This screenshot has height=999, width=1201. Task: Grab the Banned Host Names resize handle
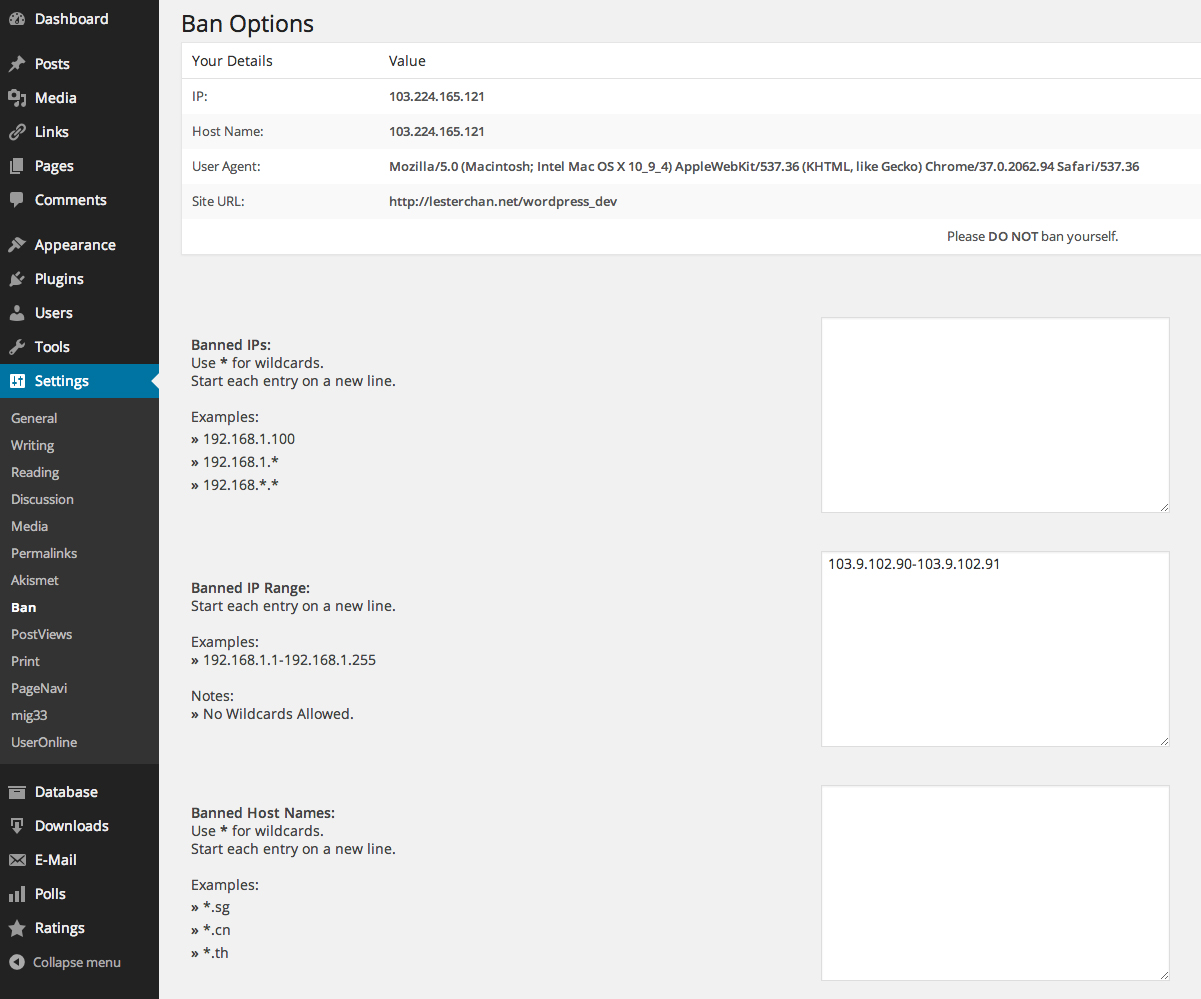coord(1164,975)
